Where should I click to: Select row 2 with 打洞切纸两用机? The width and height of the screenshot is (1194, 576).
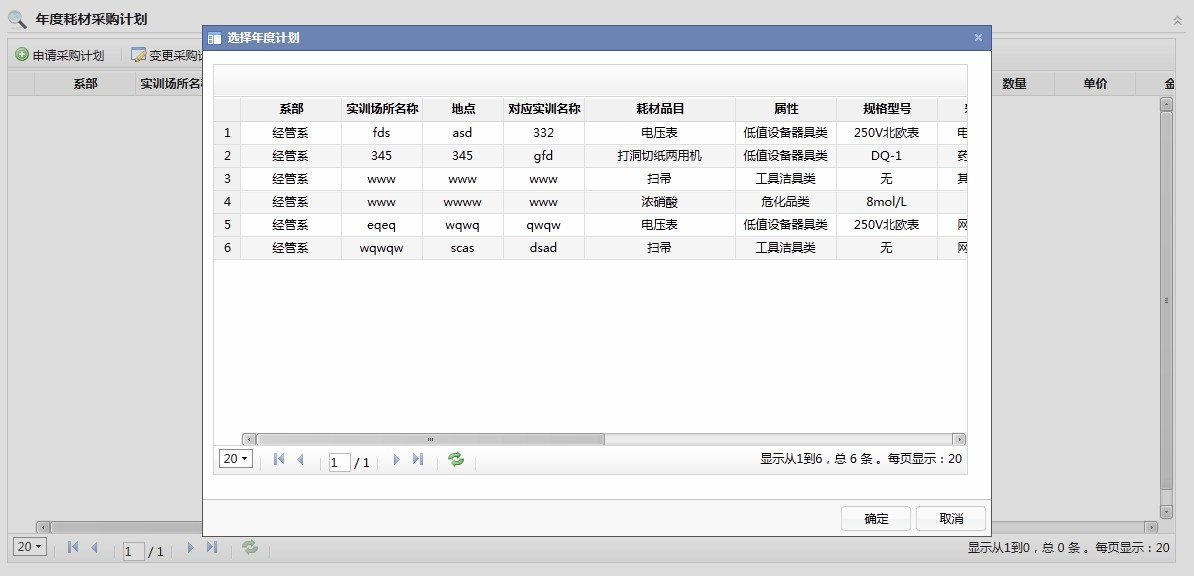pos(660,156)
